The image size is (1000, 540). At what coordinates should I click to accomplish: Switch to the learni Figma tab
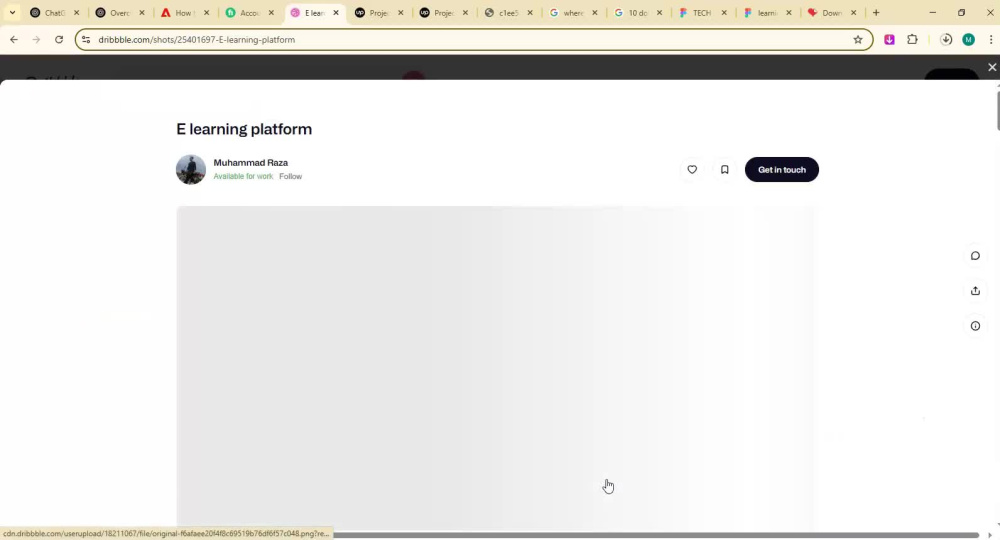click(767, 13)
